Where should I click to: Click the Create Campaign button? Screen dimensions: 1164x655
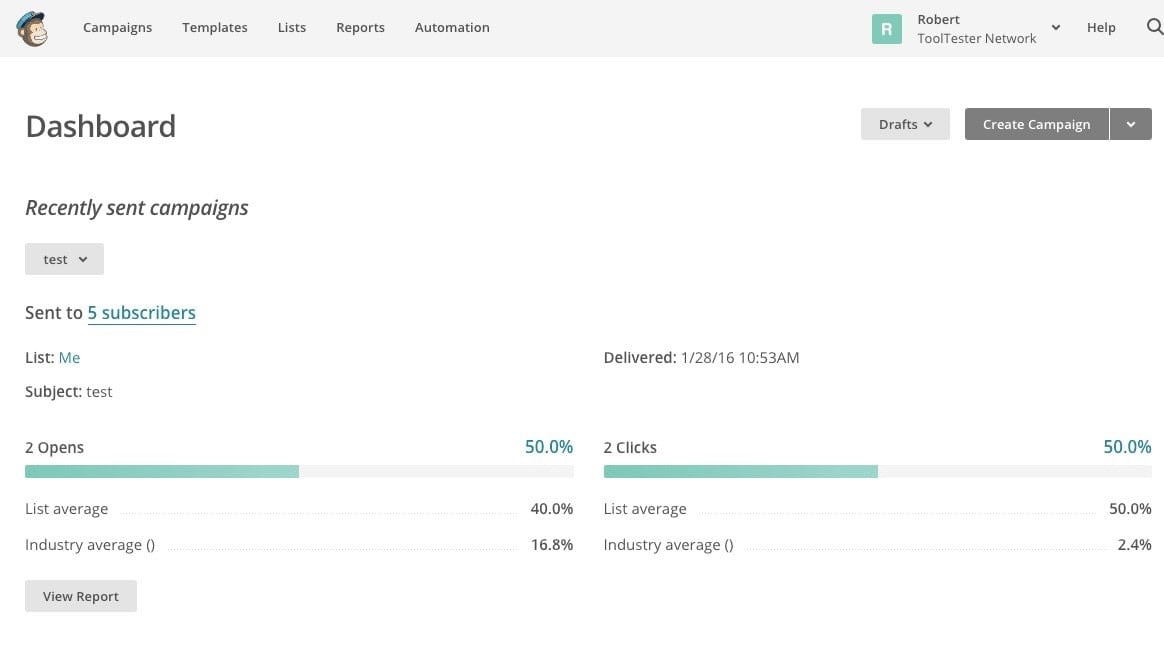pyautogui.click(x=1036, y=124)
